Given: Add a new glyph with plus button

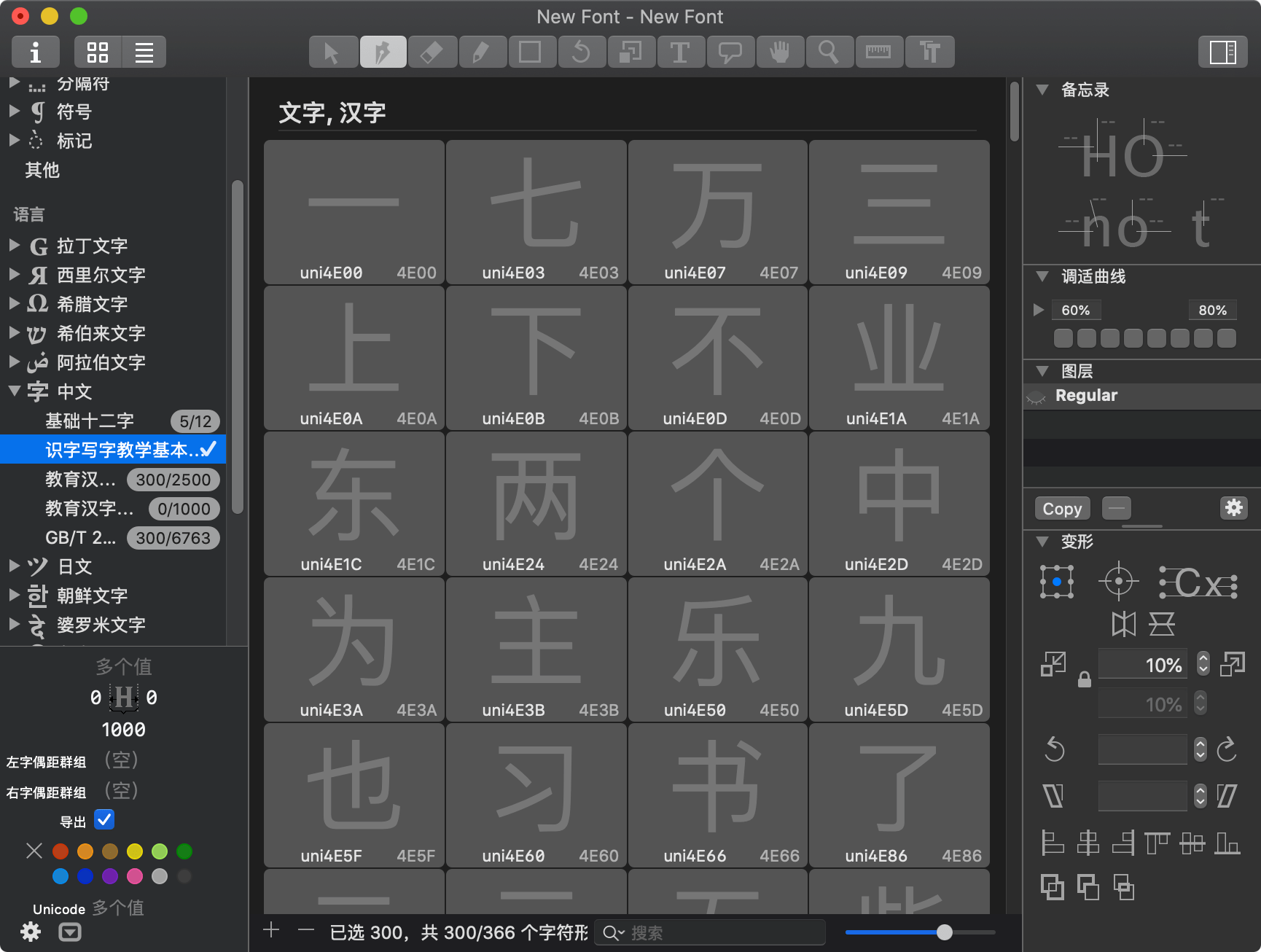Looking at the screenshot, I should tap(271, 930).
